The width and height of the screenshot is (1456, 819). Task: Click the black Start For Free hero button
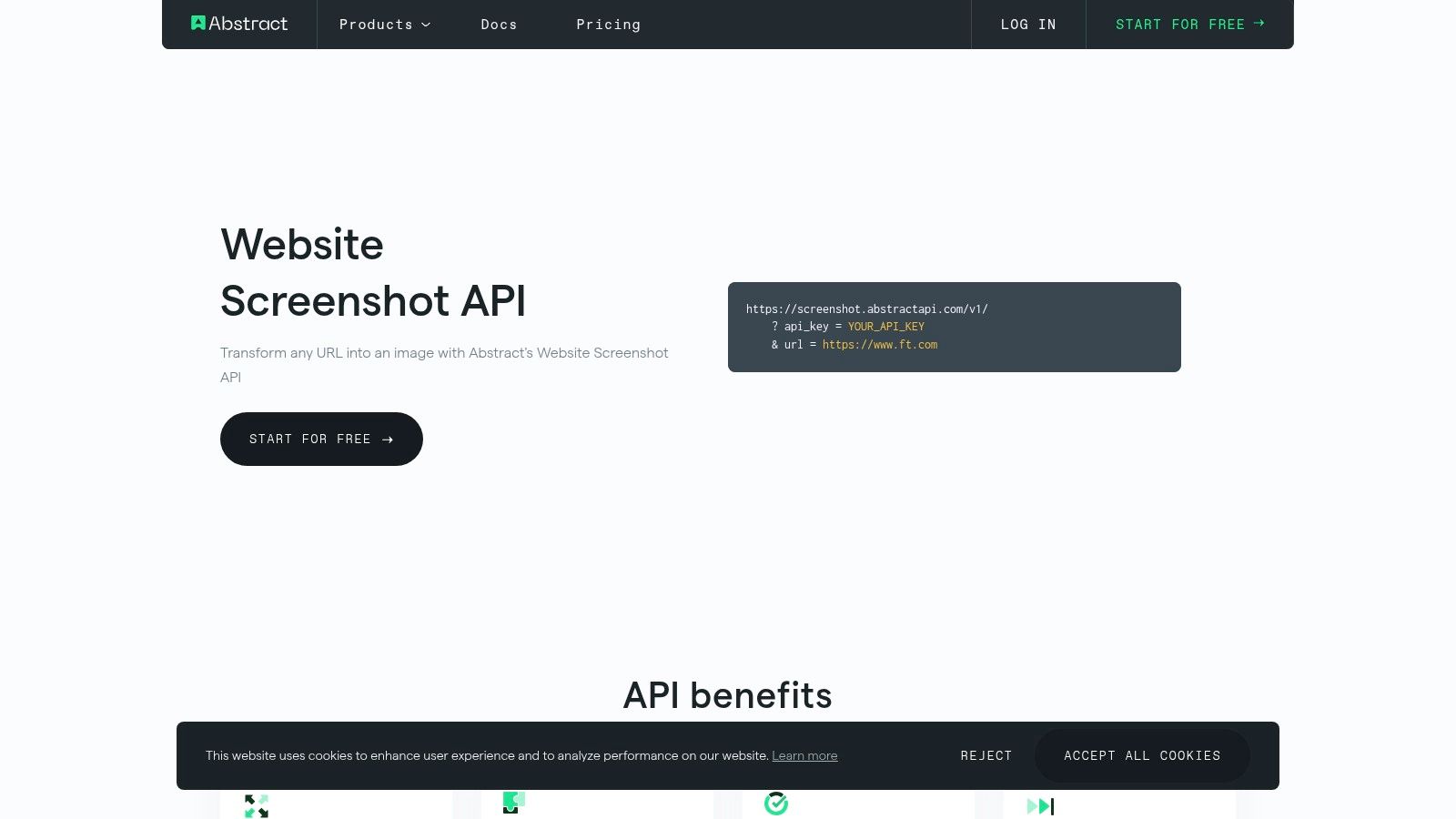click(321, 439)
